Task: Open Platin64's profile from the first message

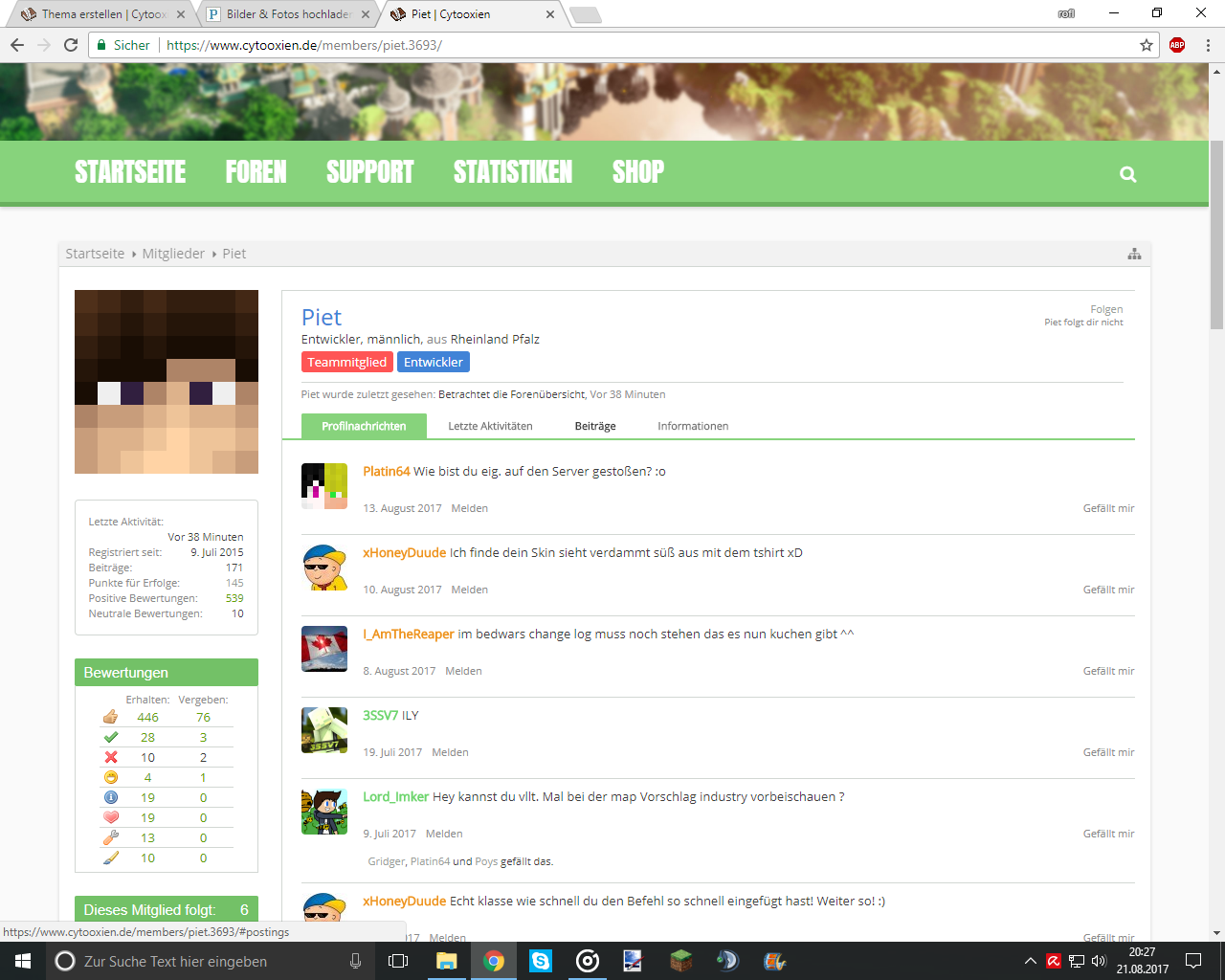Action: click(x=387, y=471)
